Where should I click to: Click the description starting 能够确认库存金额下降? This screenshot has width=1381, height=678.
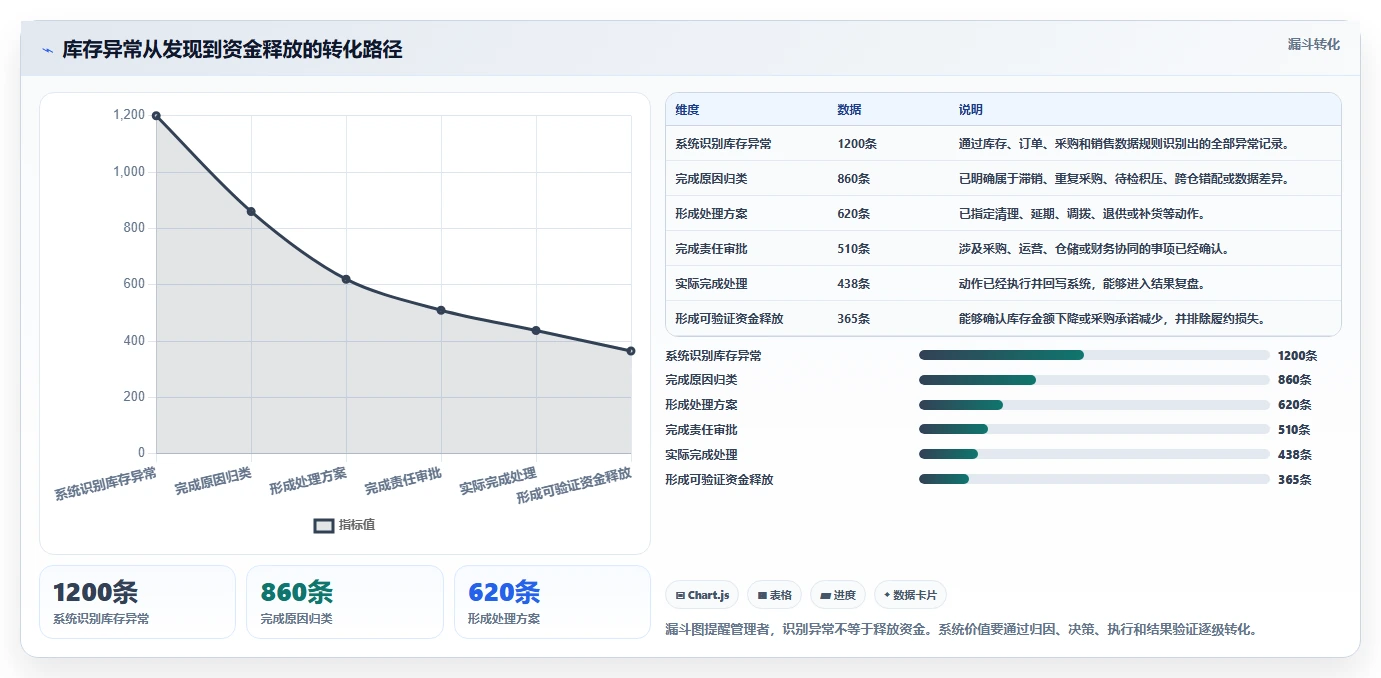click(1112, 319)
